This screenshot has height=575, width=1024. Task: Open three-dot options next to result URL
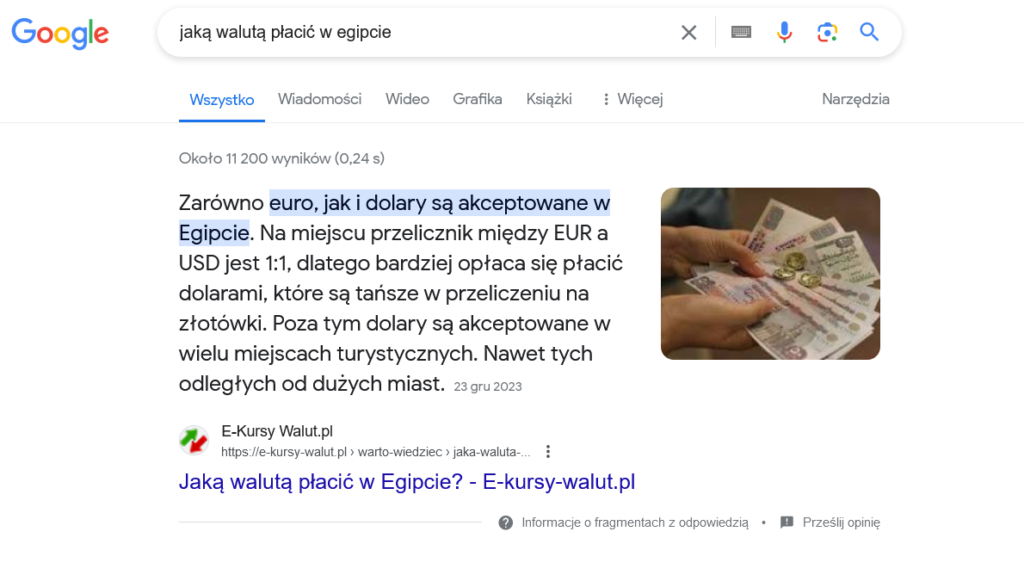click(548, 452)
